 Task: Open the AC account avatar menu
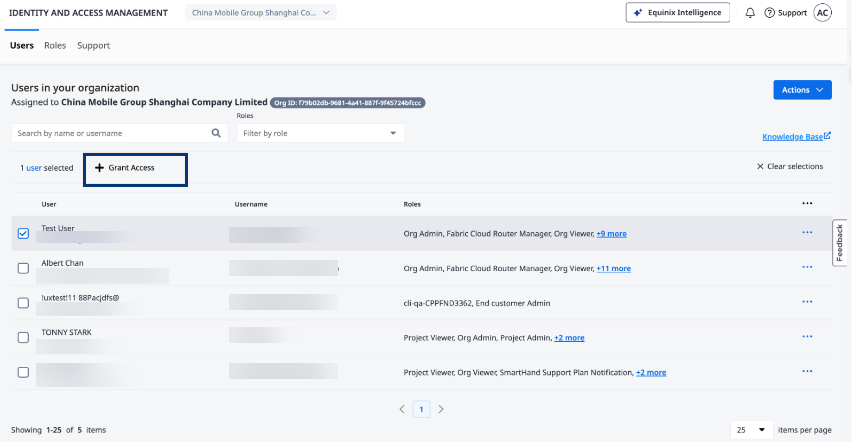[x=823, y=13]
